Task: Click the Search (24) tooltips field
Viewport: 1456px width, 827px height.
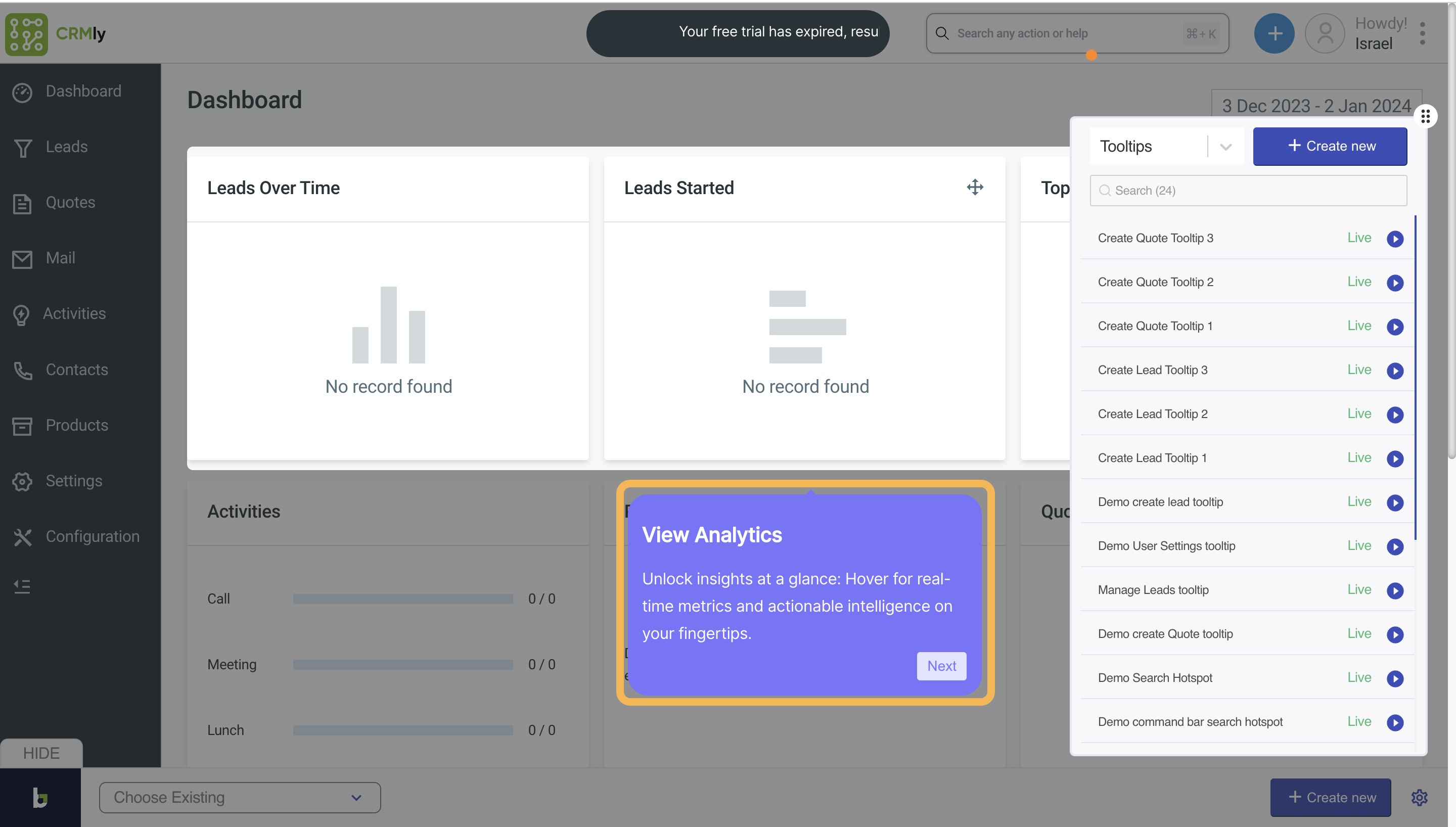Action: [x=1248, y=190]
